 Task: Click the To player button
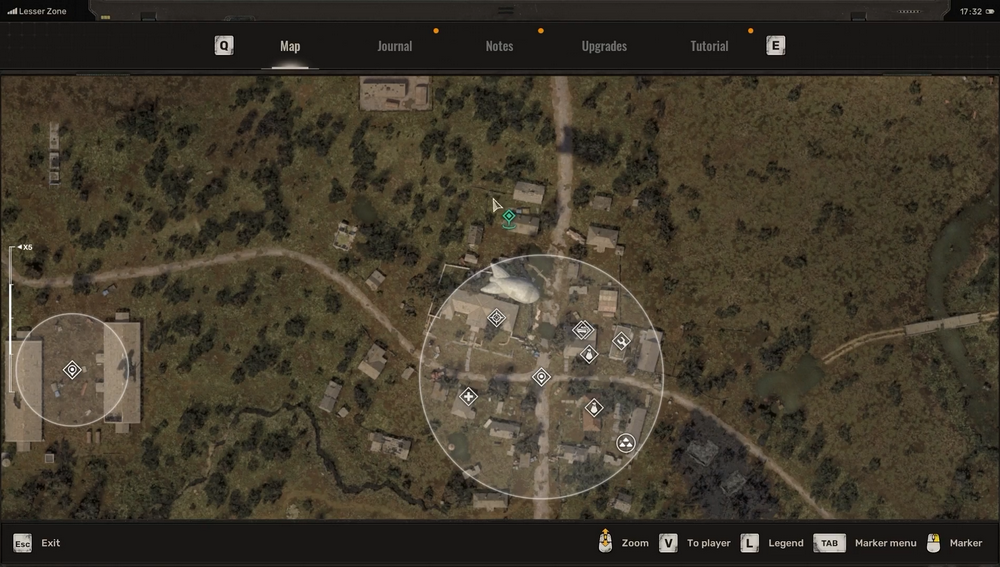(709, 543)
